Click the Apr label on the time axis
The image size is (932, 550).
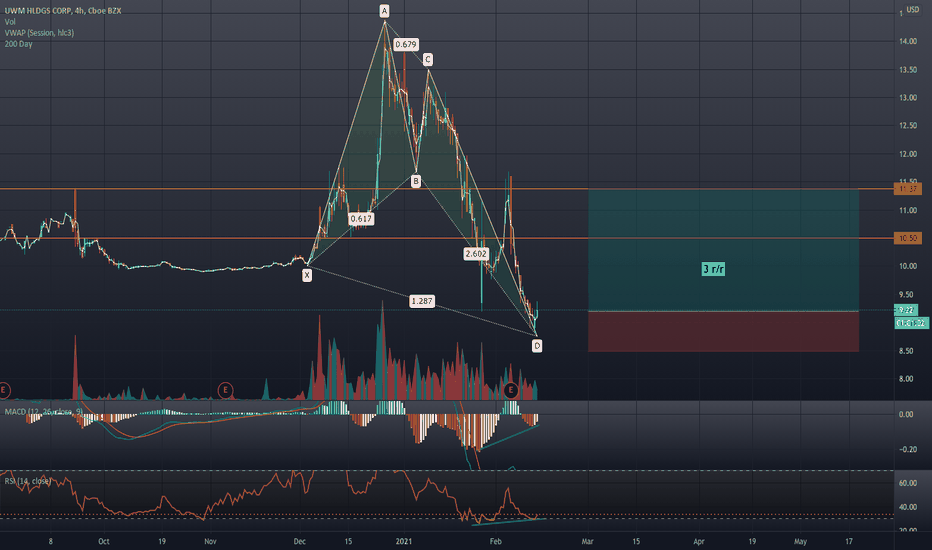699,541
